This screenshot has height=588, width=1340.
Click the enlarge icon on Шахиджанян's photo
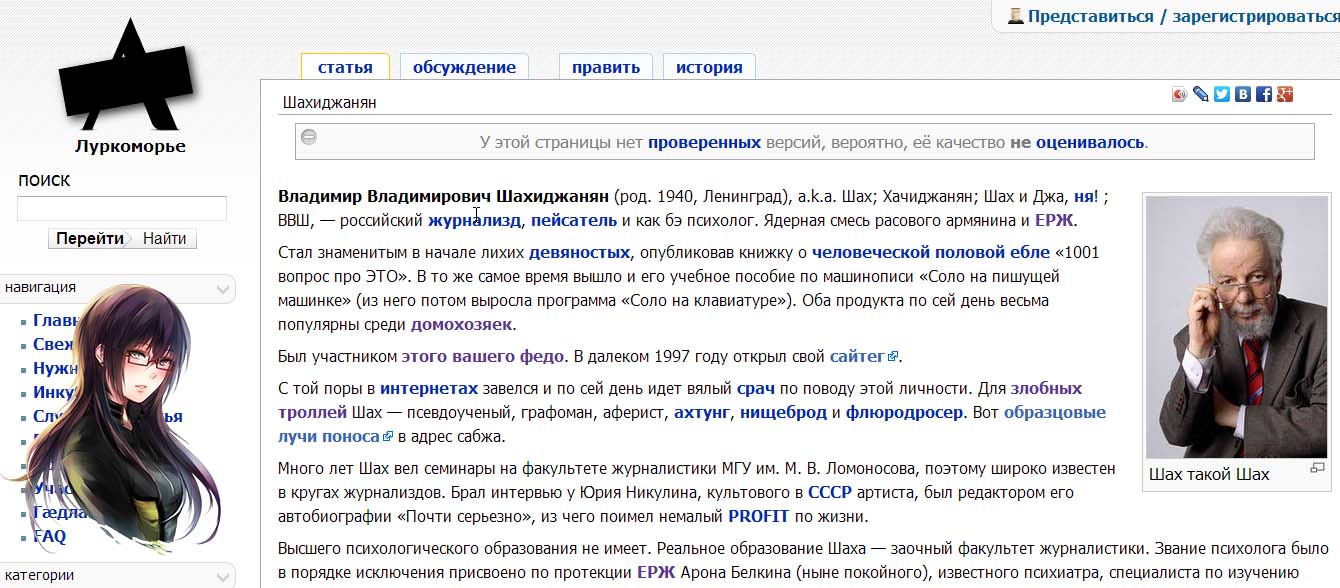tap(1317, 465)
